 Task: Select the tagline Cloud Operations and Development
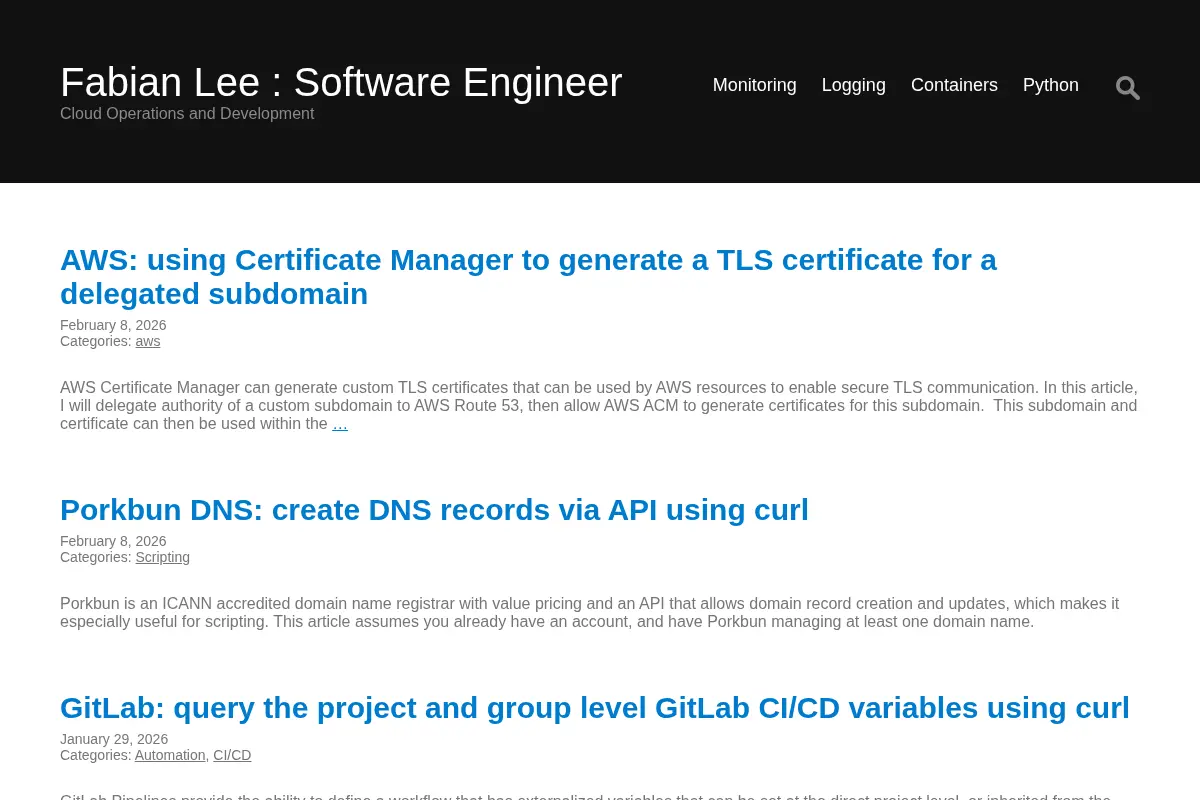pos(187,114)
